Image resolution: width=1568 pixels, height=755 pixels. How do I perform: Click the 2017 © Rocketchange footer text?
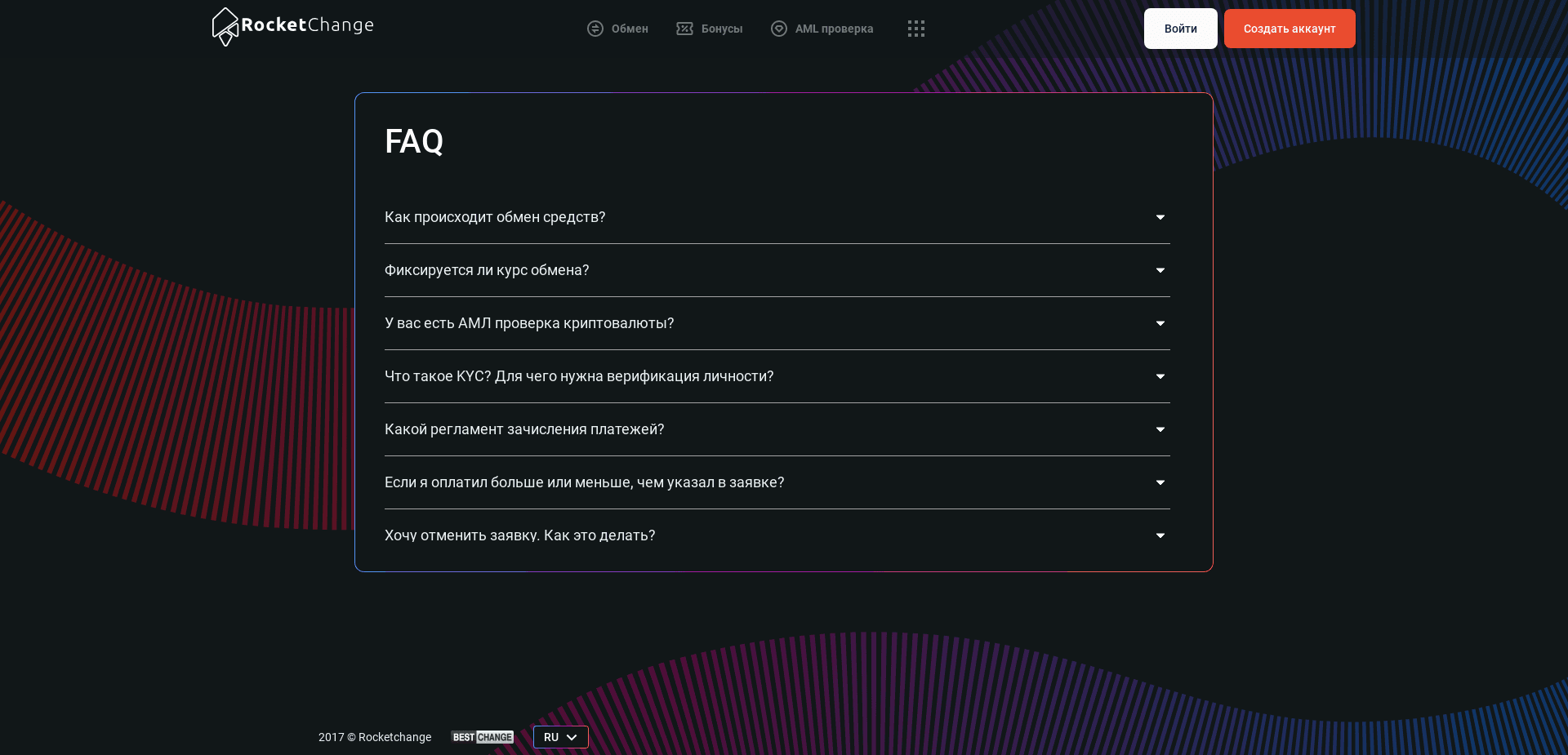click(375, 737)
